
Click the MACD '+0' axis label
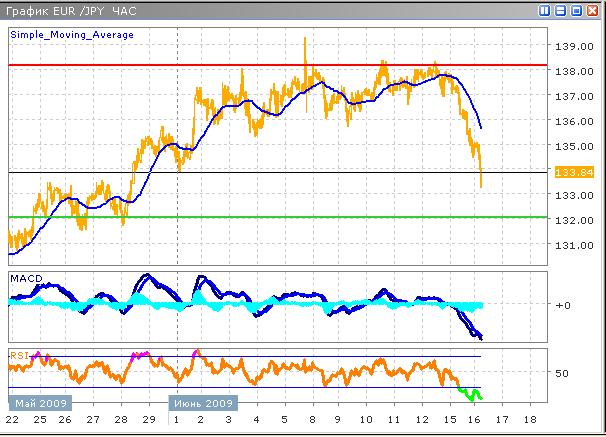[x=563, y=305]
